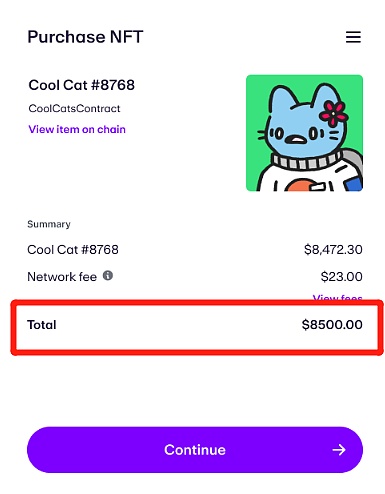Click the Network fee info icon
The height and width of the screenshot is (494, 385).
(107, 276)
